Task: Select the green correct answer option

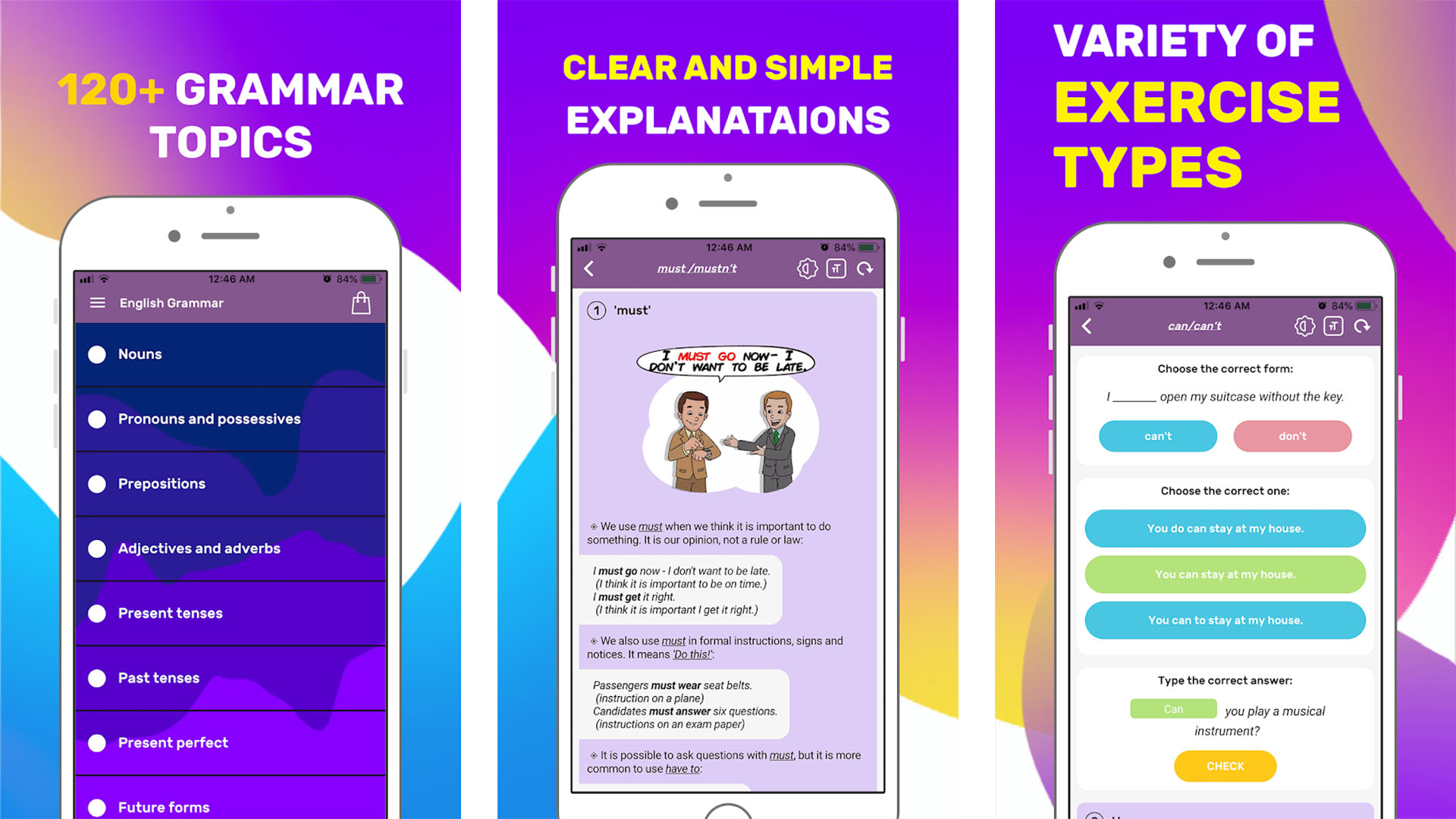Action: [x=1225, y=574]
